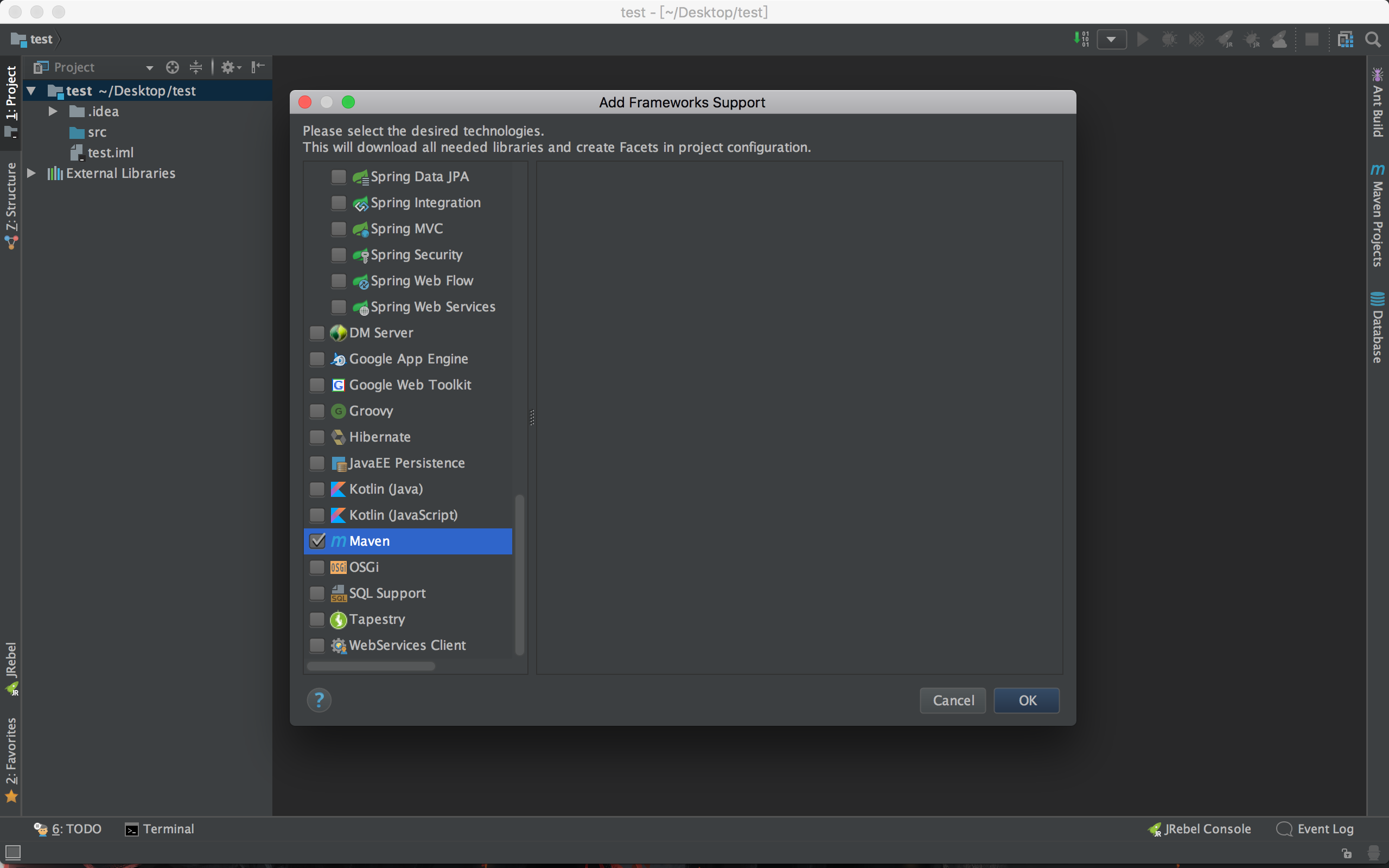Click the Tapestry icon
This screenshot has height=868, width=1389.
(x=339, y=620)
